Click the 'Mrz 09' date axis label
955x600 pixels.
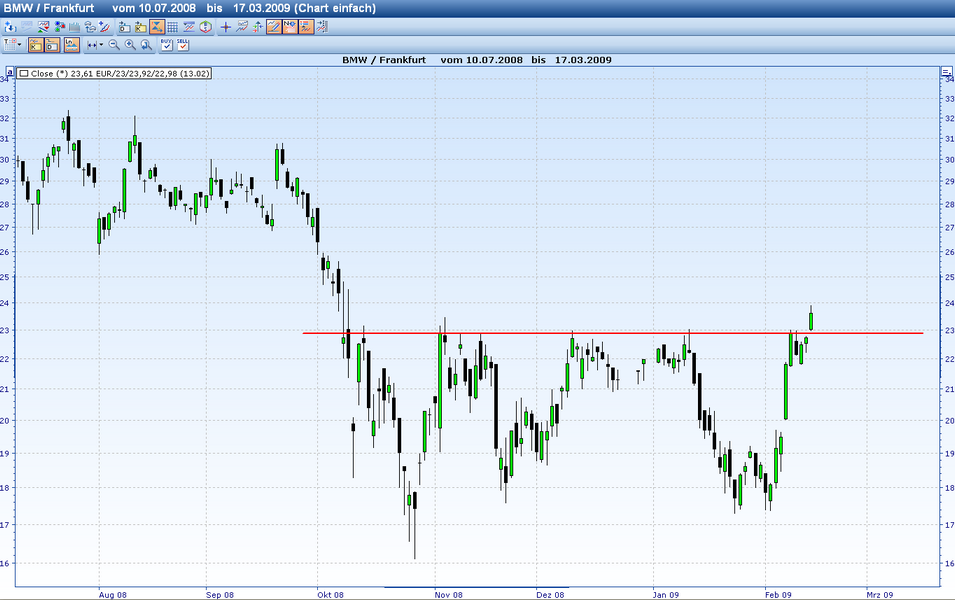879,595
